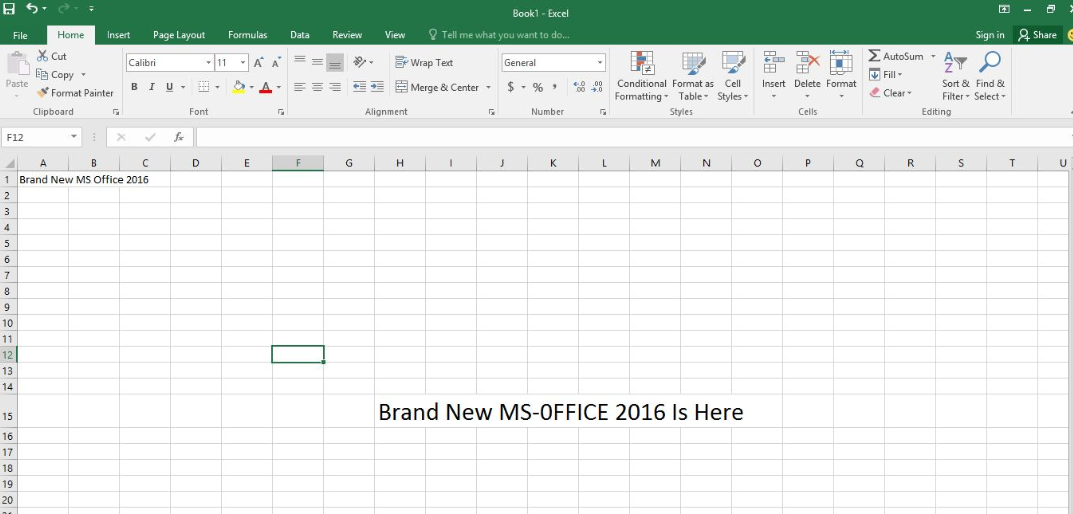Open Sort & Filter menu
Viewport: 1073px width, 514px height.
pyautogui.click(x=955, y=76)
